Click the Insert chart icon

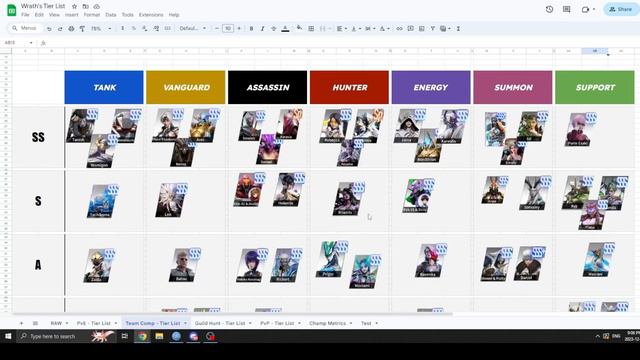[421, 29]
